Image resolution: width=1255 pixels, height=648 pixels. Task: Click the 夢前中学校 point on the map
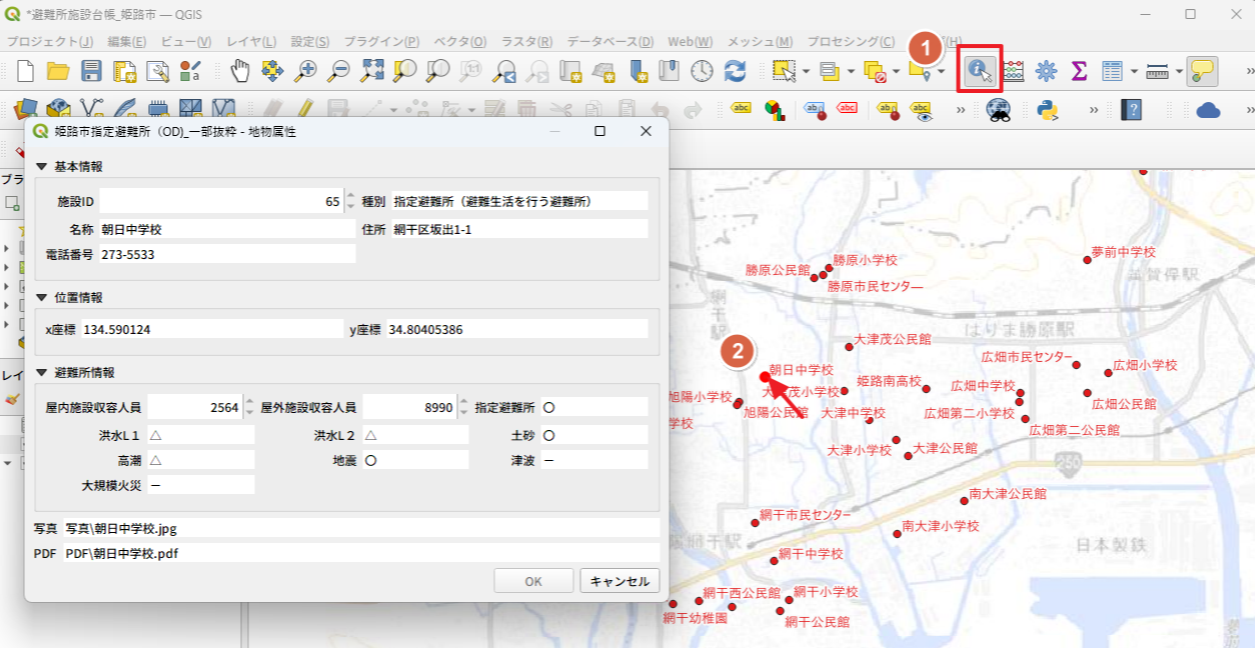click(1087, 260)
